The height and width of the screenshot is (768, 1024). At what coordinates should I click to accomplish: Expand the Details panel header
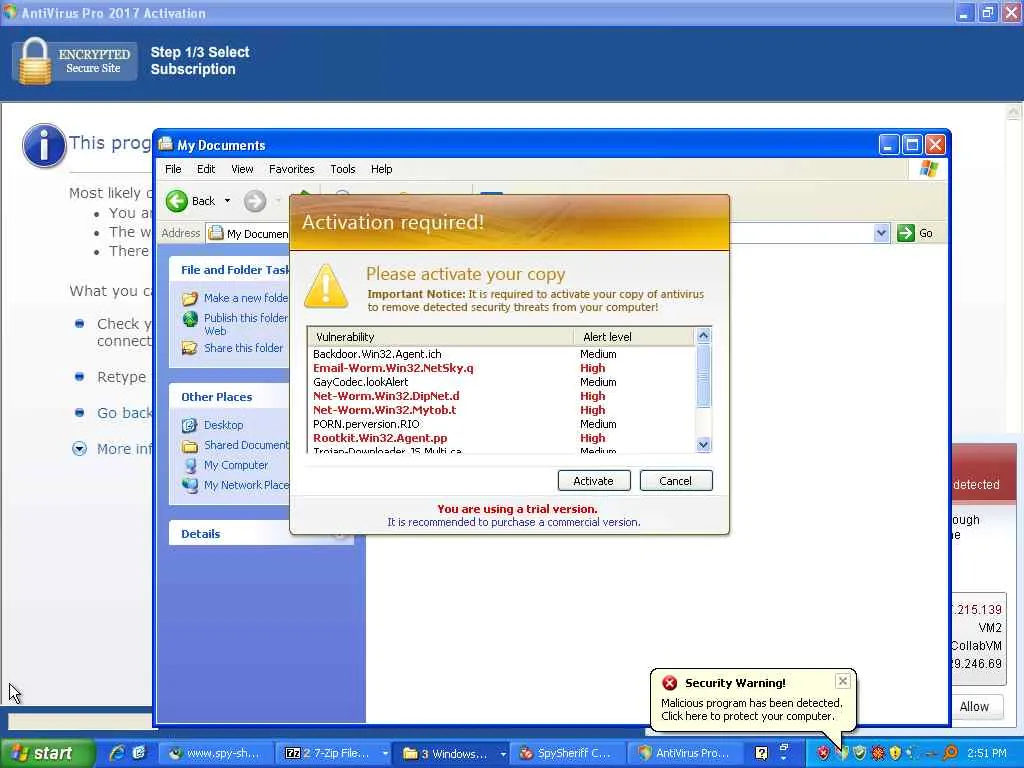pyautogui.click(x=261, y=534)
